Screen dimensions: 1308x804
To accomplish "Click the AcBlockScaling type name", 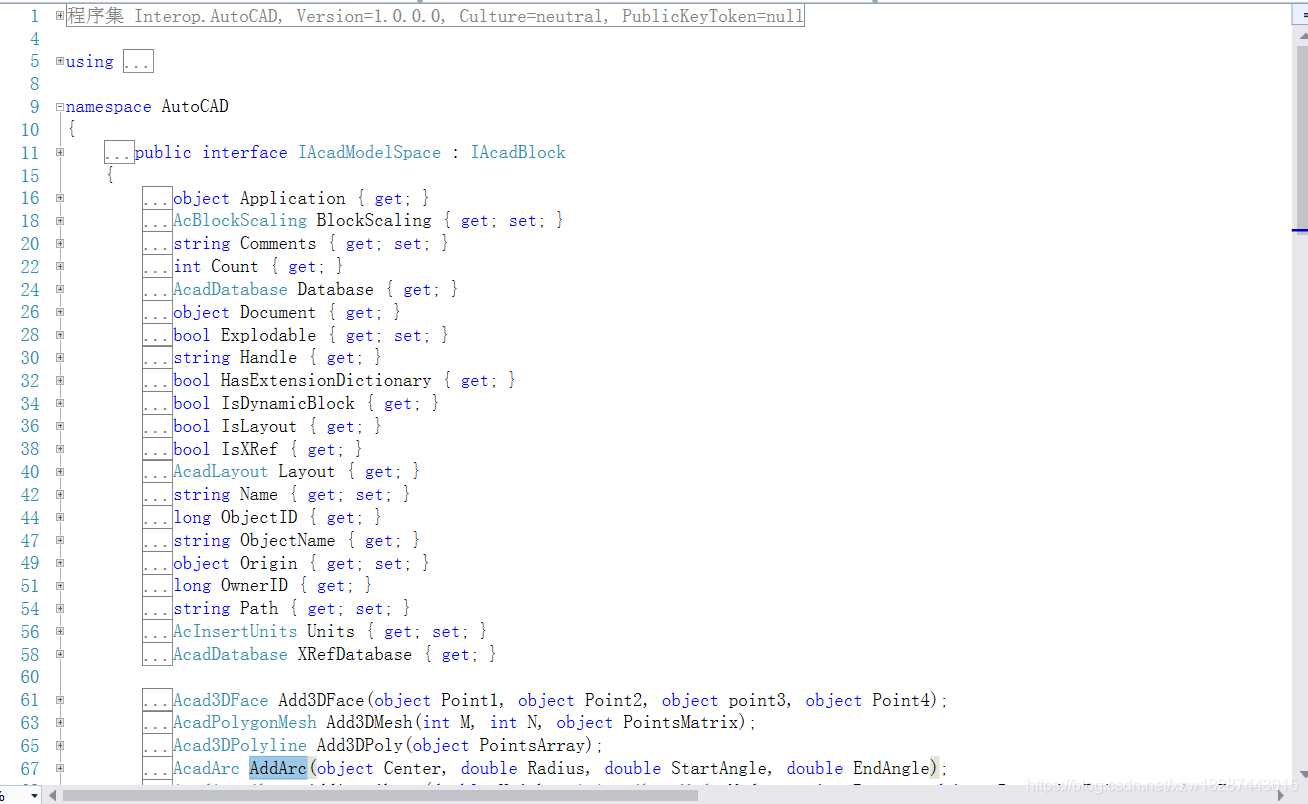I will 240,220.
